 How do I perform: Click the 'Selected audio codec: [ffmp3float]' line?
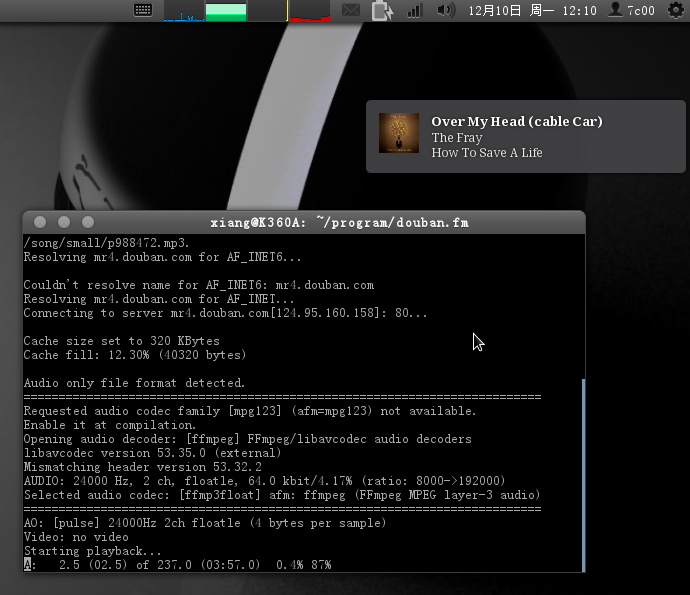(x=282, y=495)
